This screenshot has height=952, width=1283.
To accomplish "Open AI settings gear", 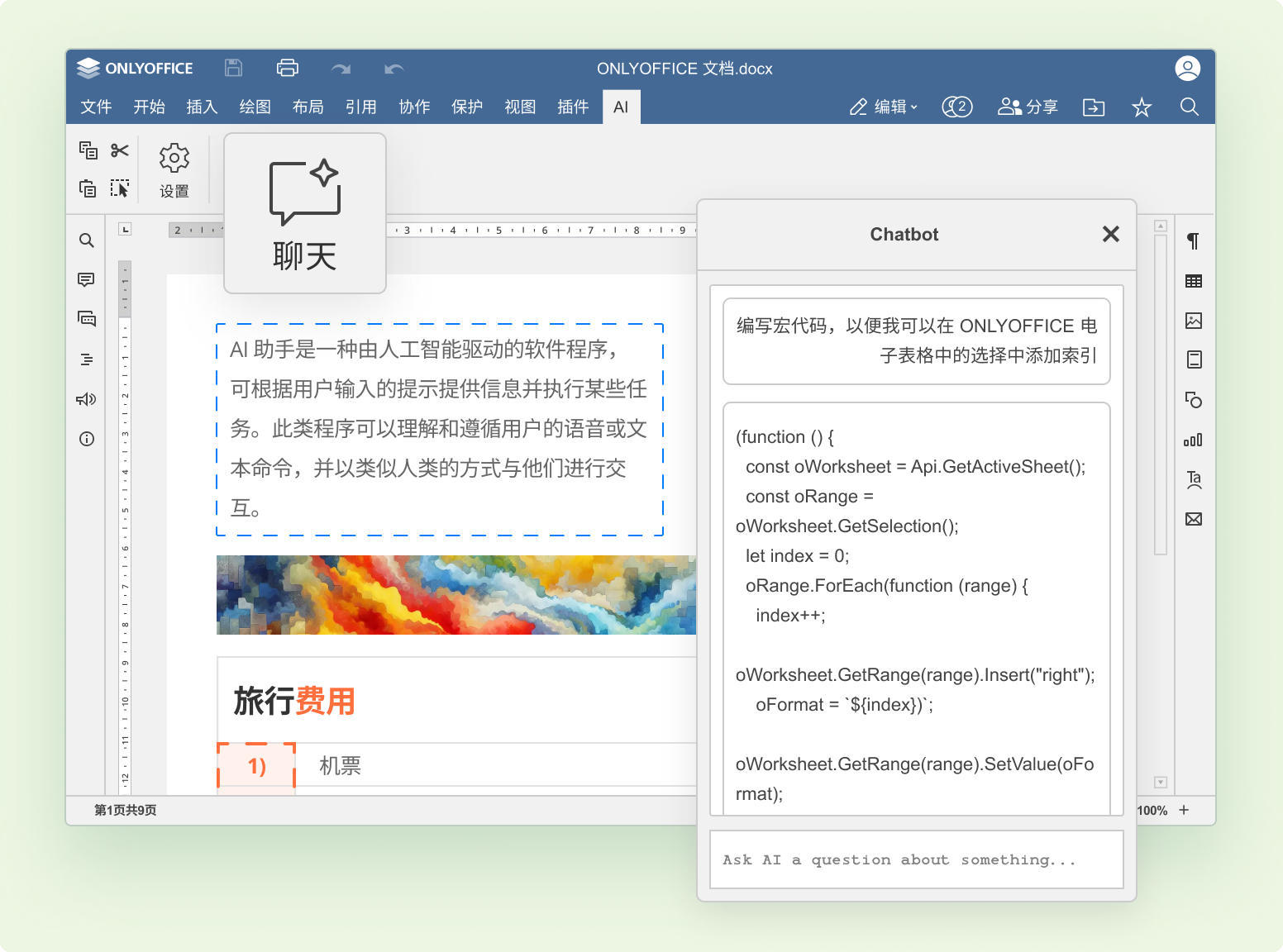I will [174, 169].
